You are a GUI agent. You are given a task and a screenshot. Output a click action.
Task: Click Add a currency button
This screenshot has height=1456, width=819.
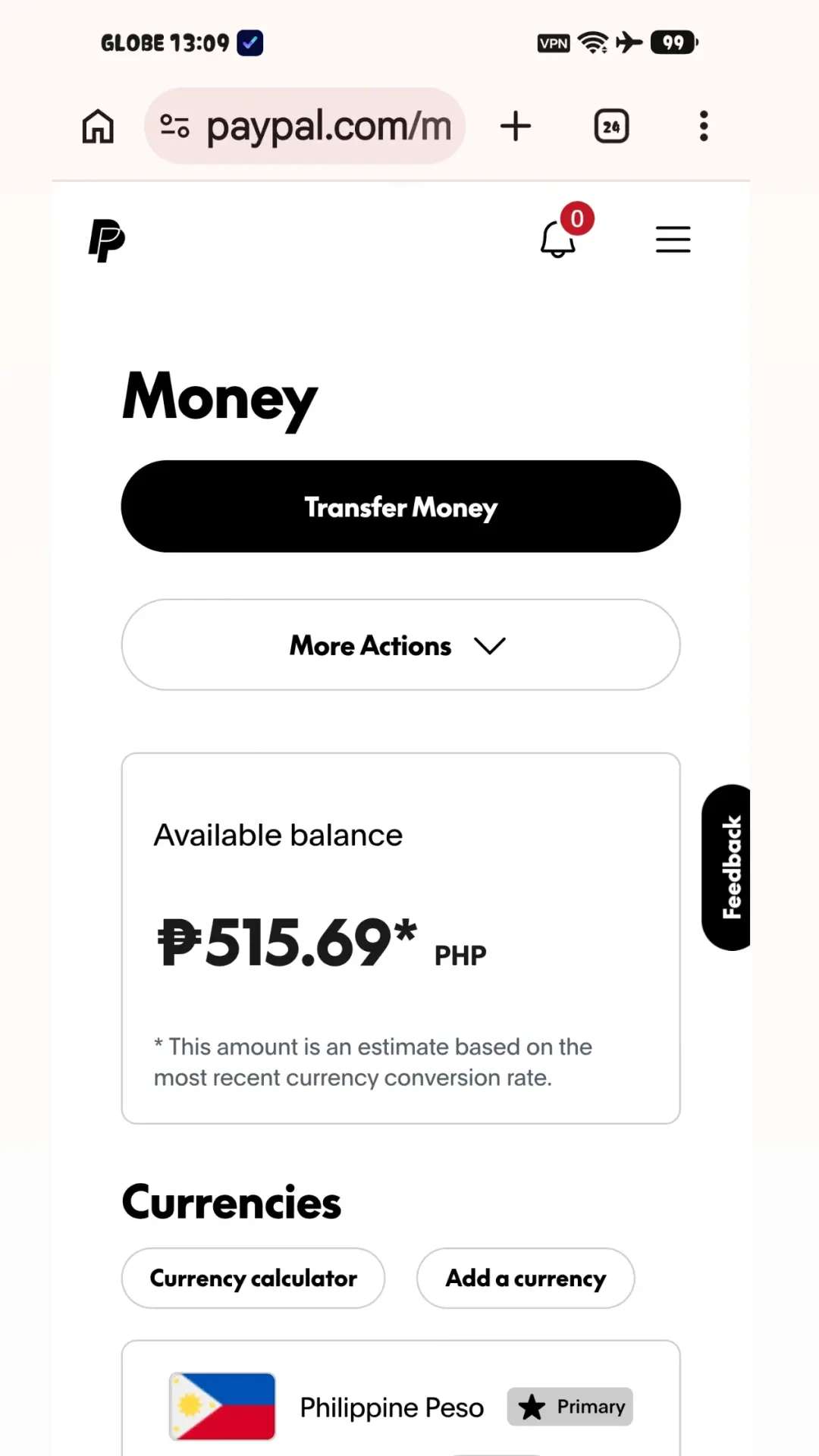point(526,1278)
